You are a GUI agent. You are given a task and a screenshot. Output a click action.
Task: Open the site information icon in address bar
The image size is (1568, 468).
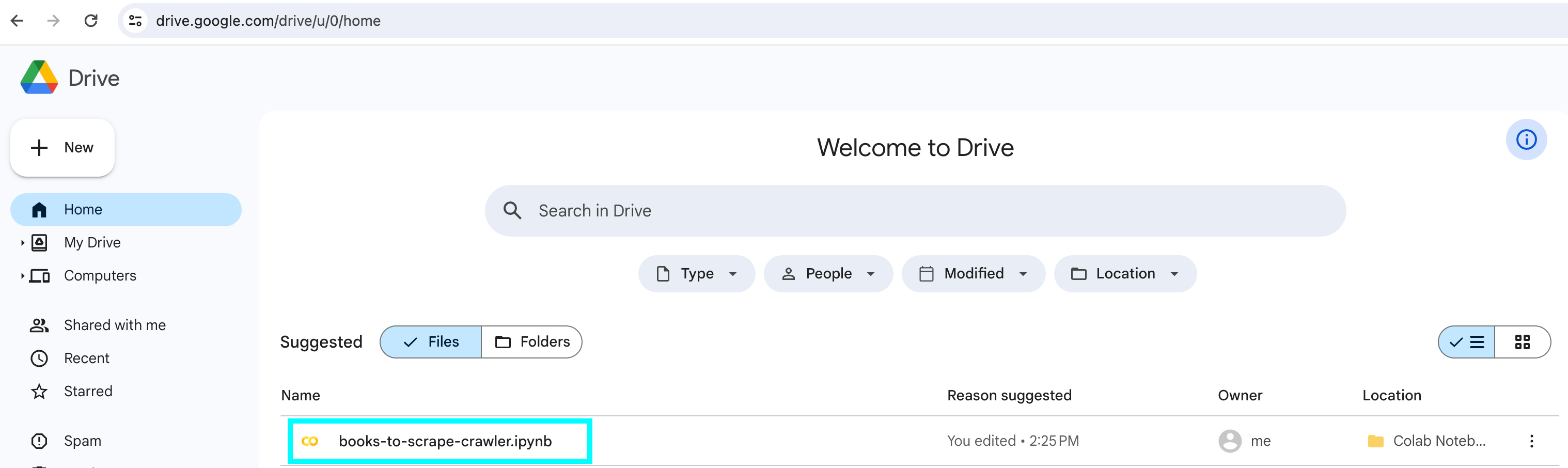click(135, 21)
